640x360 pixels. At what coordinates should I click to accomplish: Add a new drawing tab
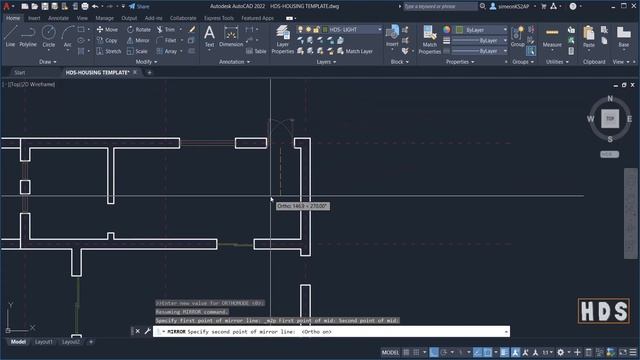pos(149,72)
